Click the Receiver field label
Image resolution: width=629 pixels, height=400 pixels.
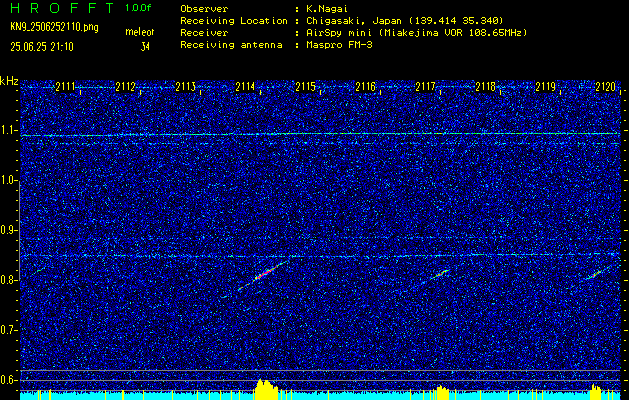pos(204,33)
